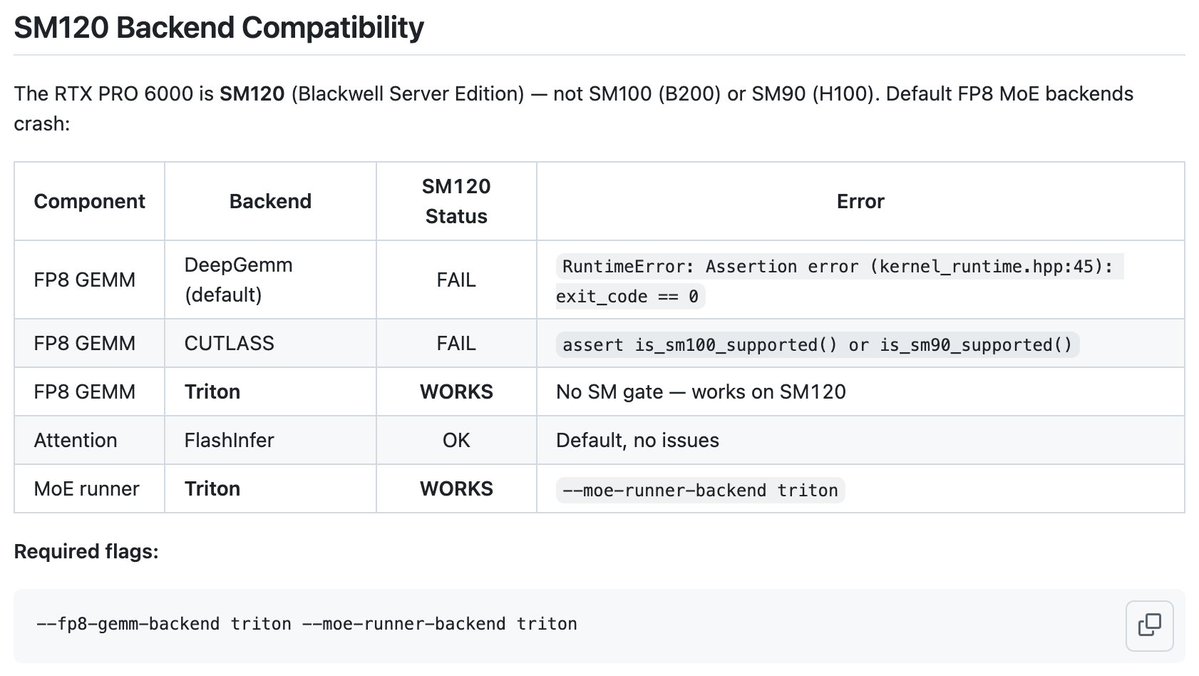Click 'Default, no issues' text
1199x676 pixels.
pyautogui.click(x=637, y=440)
